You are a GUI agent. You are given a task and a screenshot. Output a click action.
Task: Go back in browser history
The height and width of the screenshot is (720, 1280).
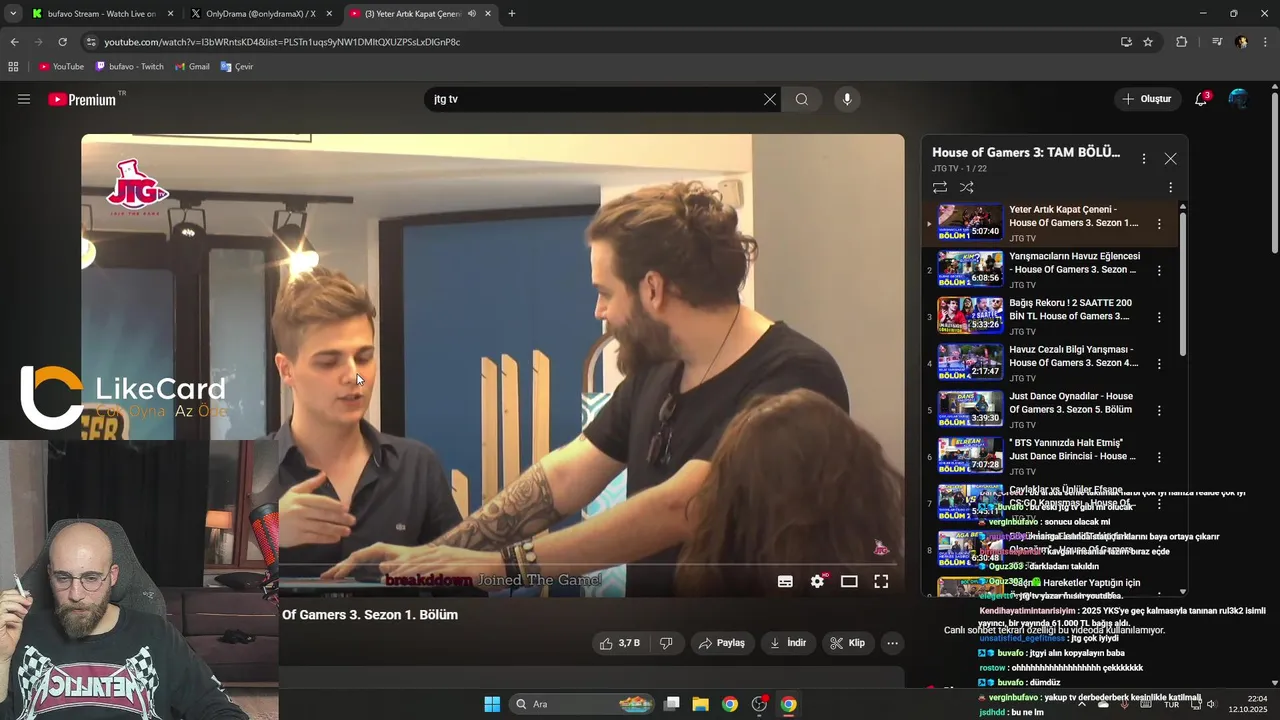click(14, 42)
